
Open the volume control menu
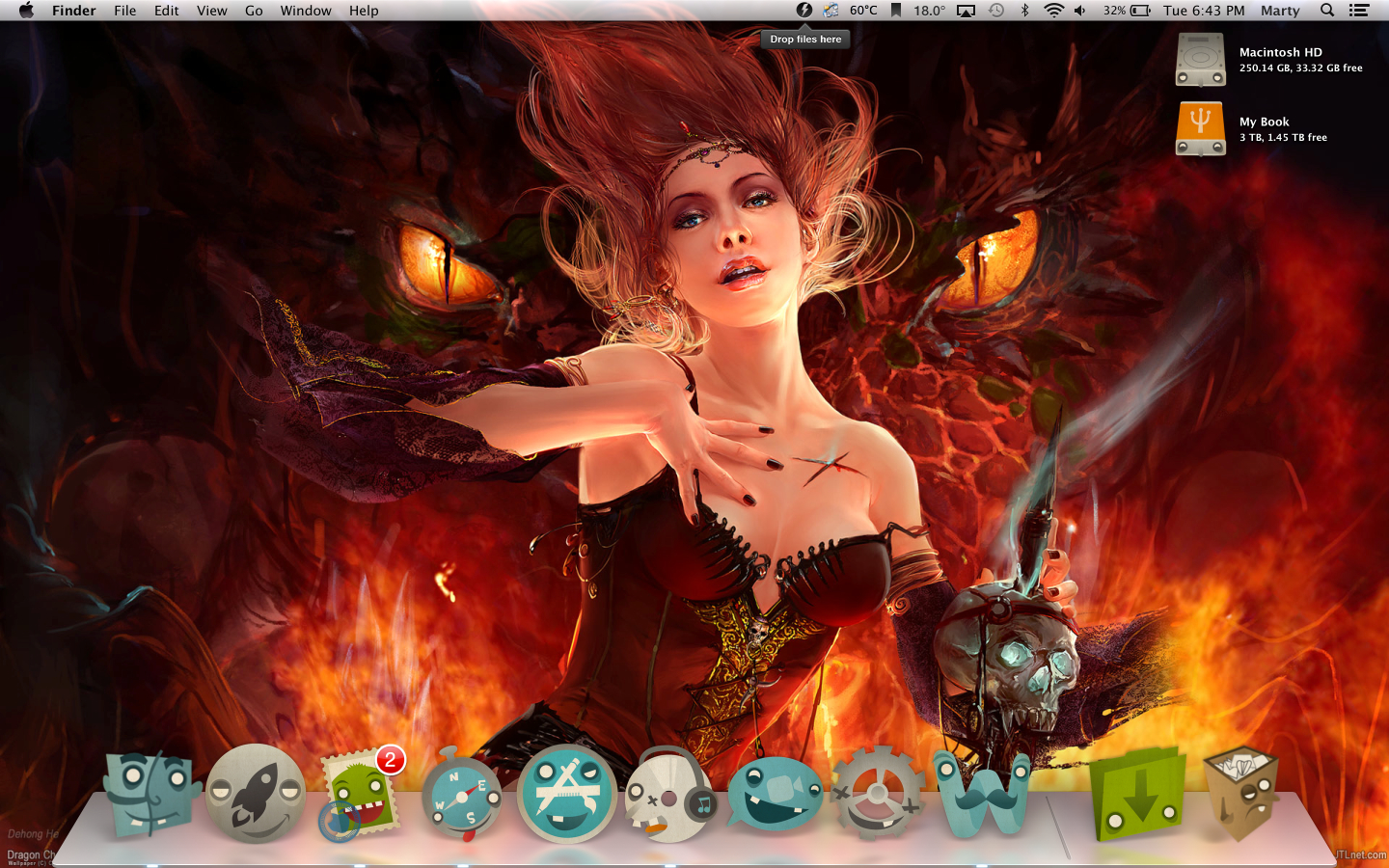click(1080, 11)
